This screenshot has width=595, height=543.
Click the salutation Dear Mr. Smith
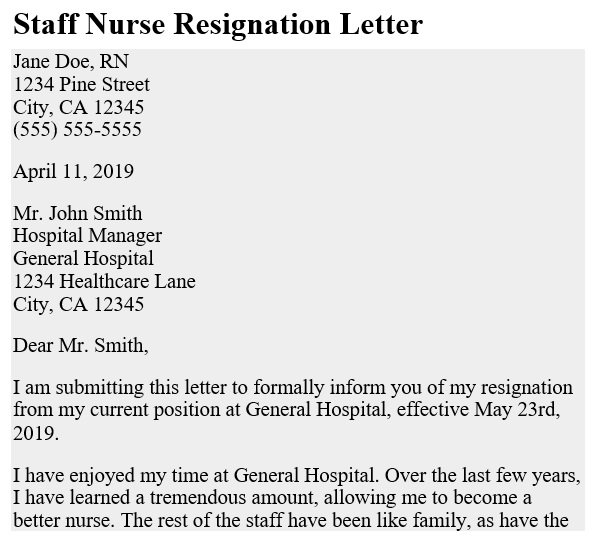81,346
